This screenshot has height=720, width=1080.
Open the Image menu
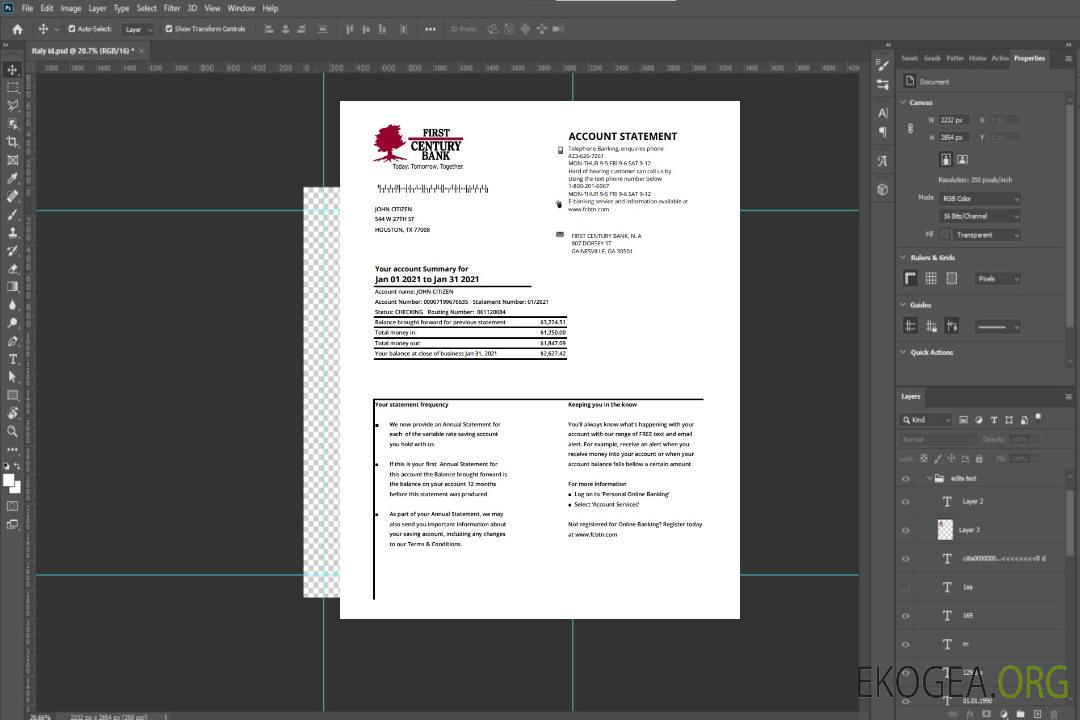click(71, 8)
